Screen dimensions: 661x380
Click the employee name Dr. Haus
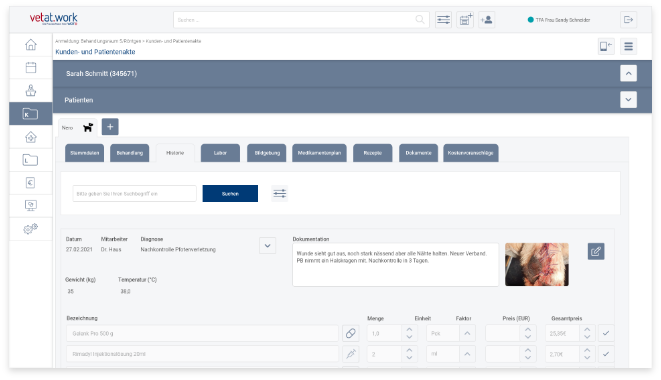click(x=111, y=250)
